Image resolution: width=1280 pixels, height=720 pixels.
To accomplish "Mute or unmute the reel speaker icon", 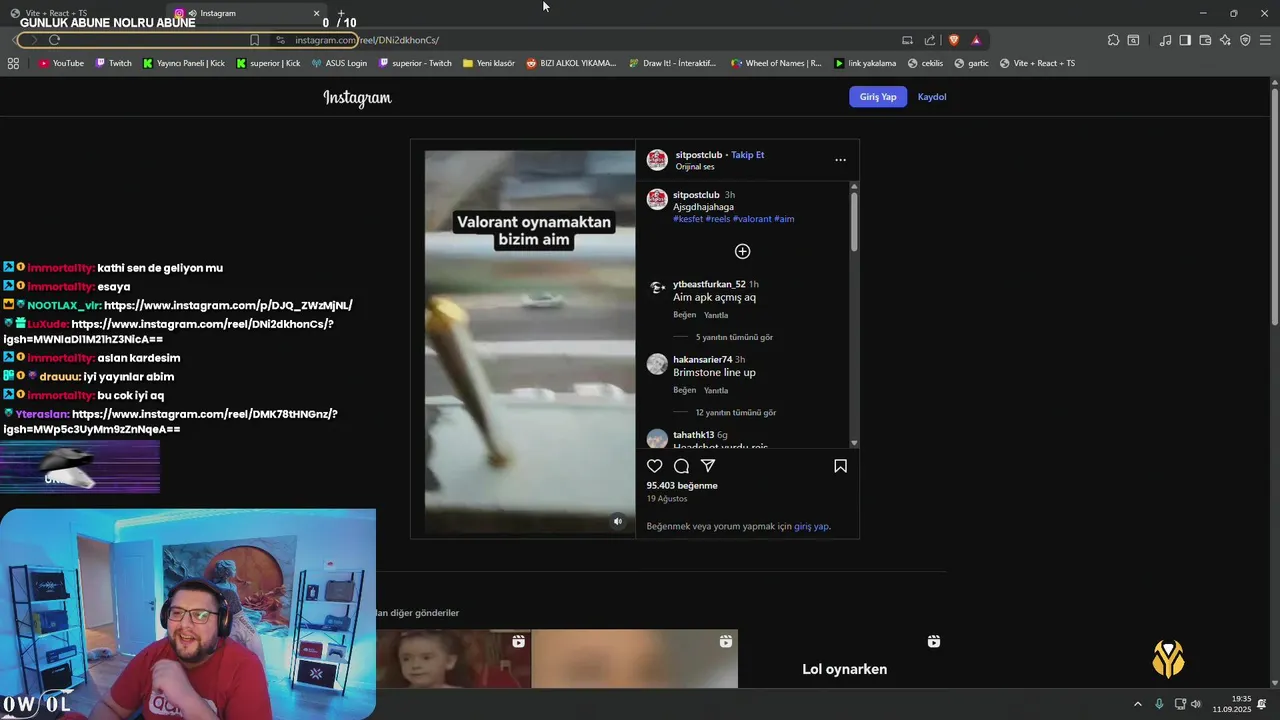I will 617,521.
